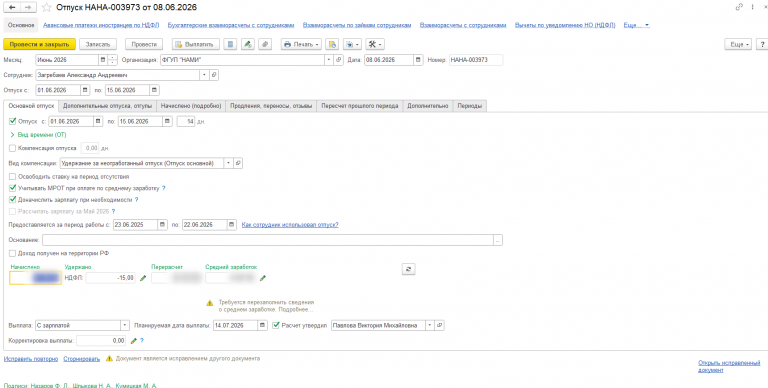Click the Провести button
Viewport: 768px width, 388px height.
pyautogui.click(x=144, y=44)
